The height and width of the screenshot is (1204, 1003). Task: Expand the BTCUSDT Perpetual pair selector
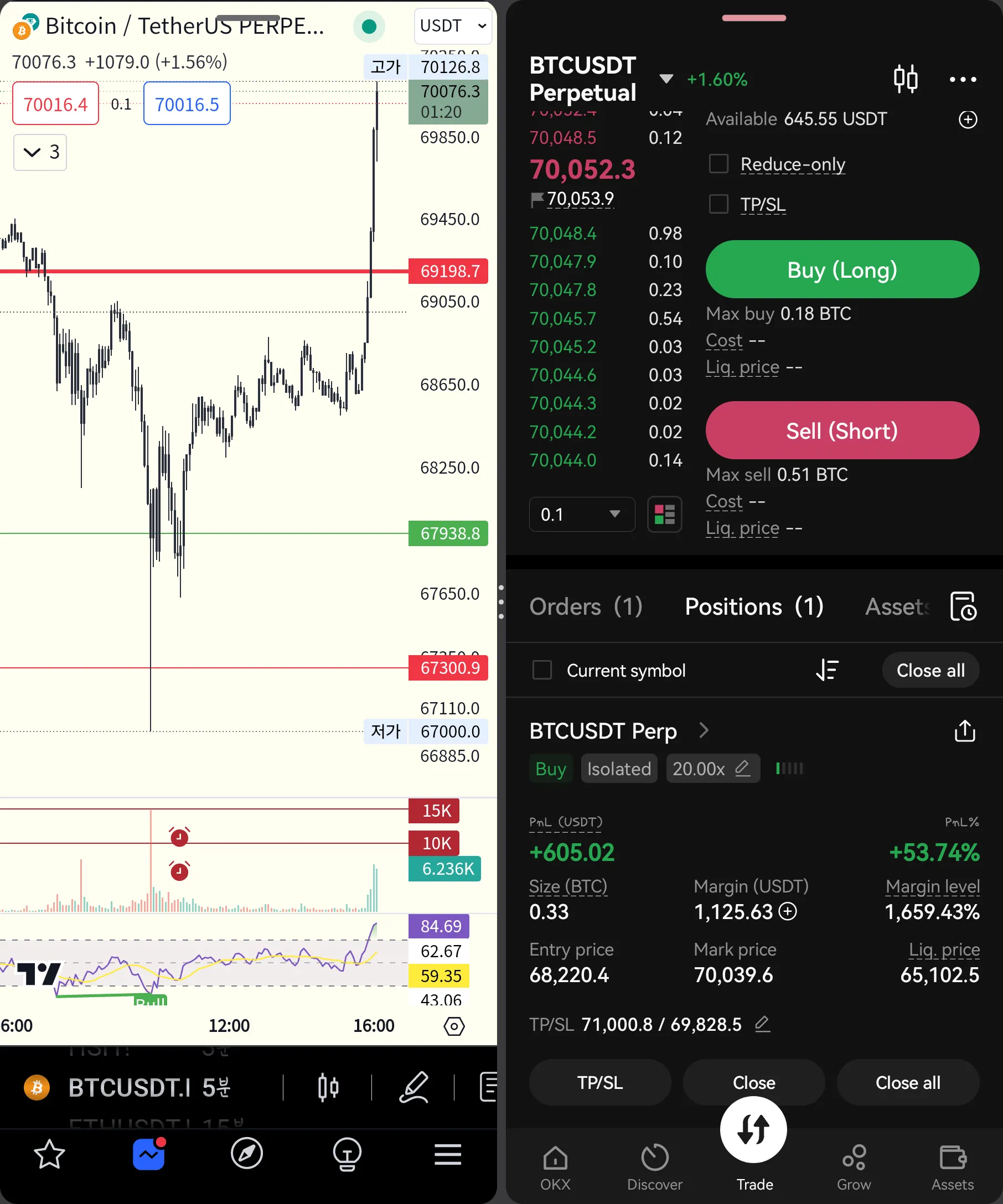(x=666, y=79)
